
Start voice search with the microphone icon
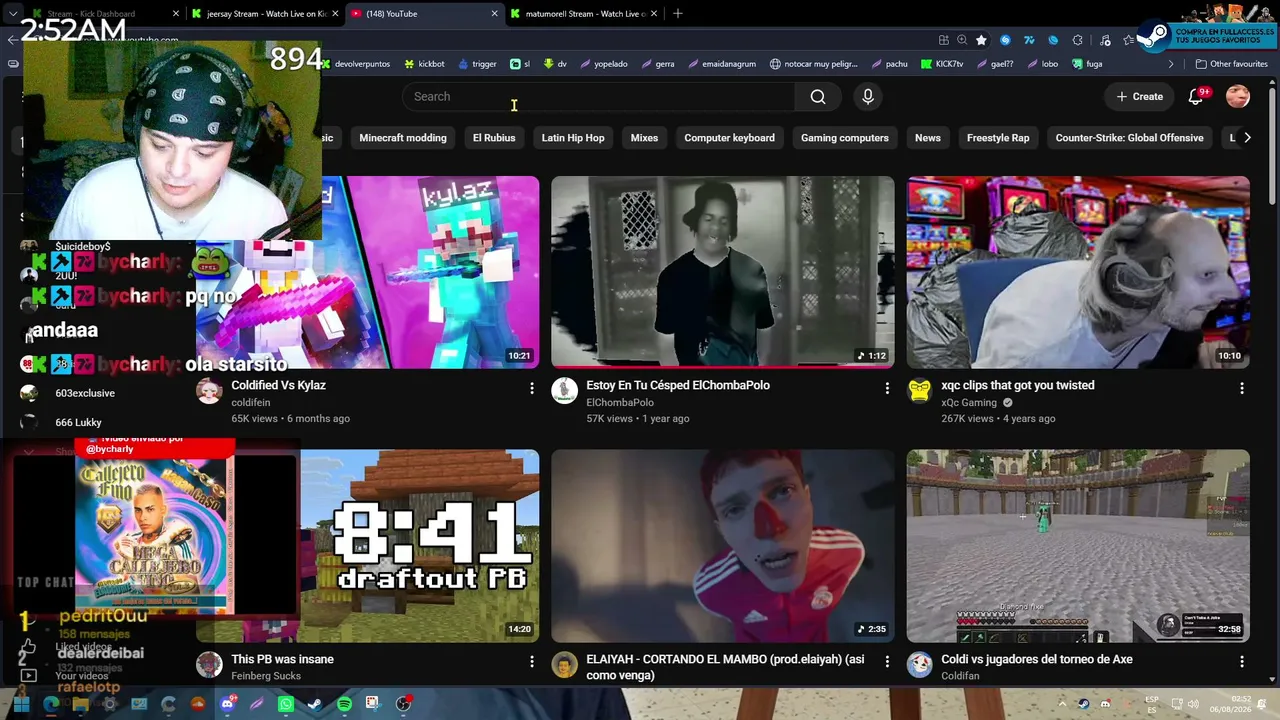point(868,97)
